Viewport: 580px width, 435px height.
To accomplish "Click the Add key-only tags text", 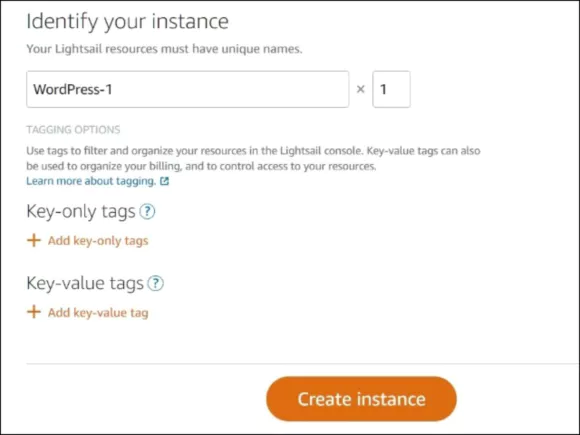I will 98,240.
